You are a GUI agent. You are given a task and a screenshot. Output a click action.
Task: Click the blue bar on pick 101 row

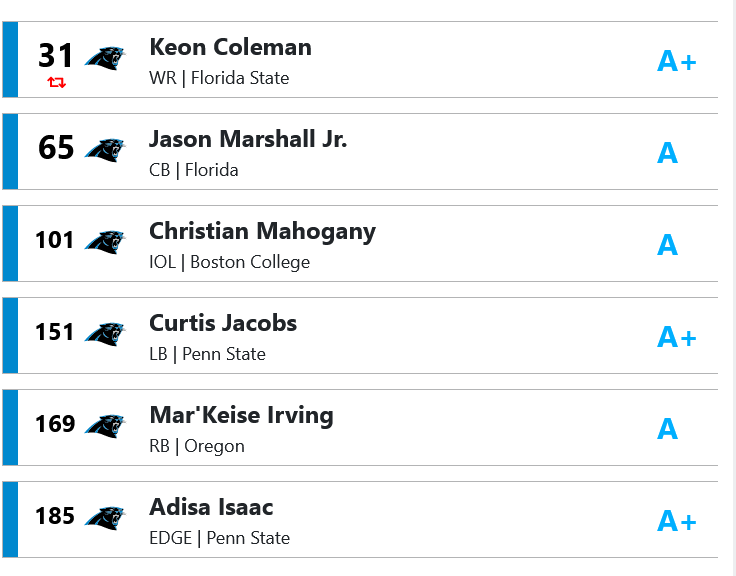click(10, 243)
